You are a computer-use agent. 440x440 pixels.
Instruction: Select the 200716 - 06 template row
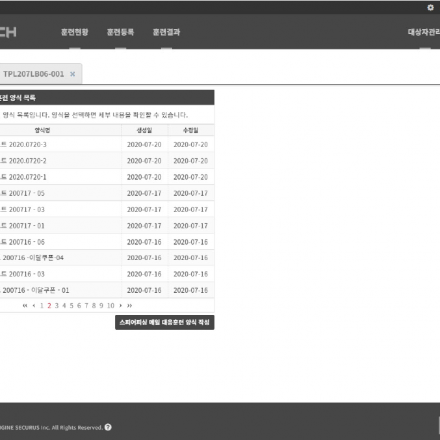[107, 242]
